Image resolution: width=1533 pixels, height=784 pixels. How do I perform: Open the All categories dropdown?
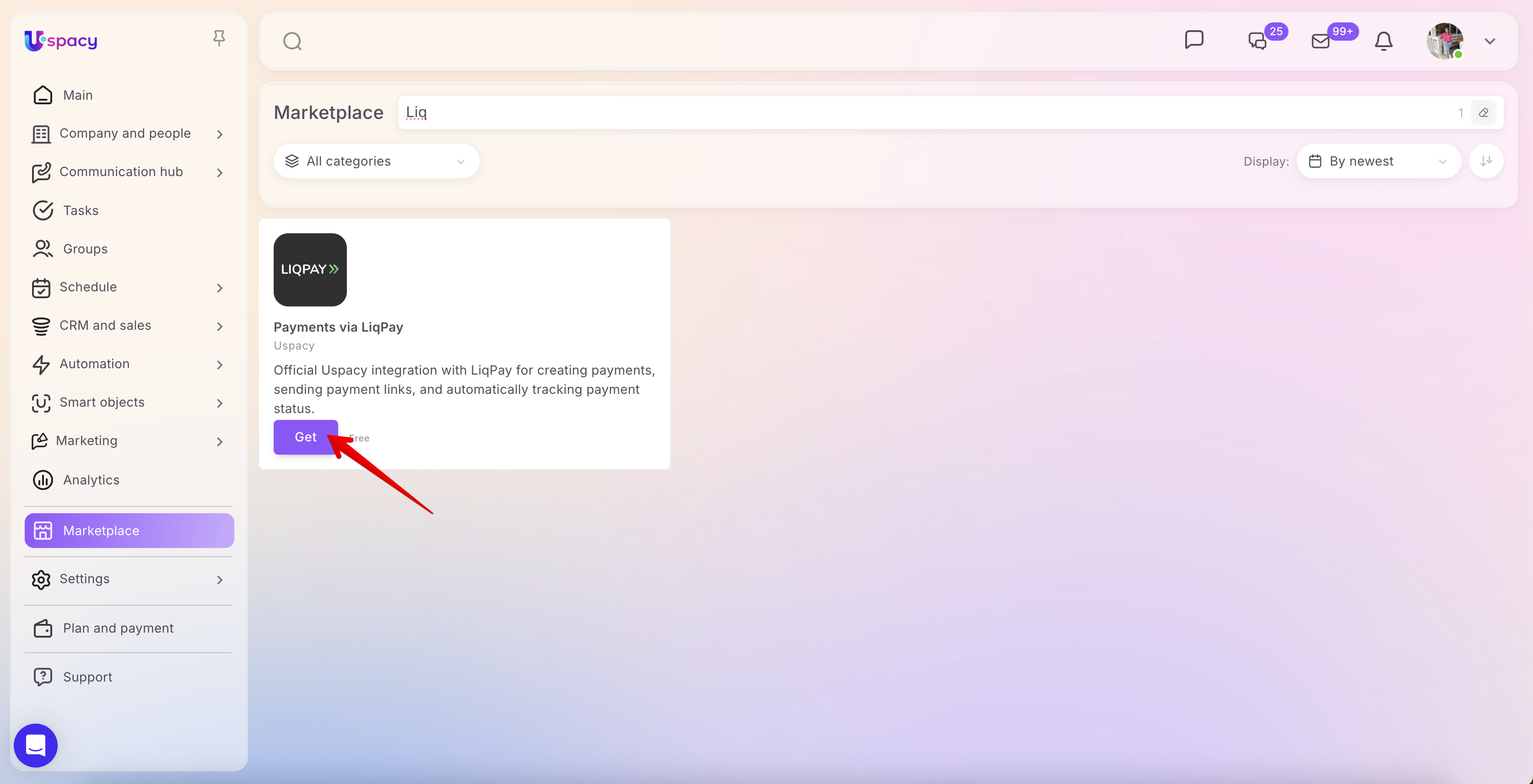click(376, 161)
